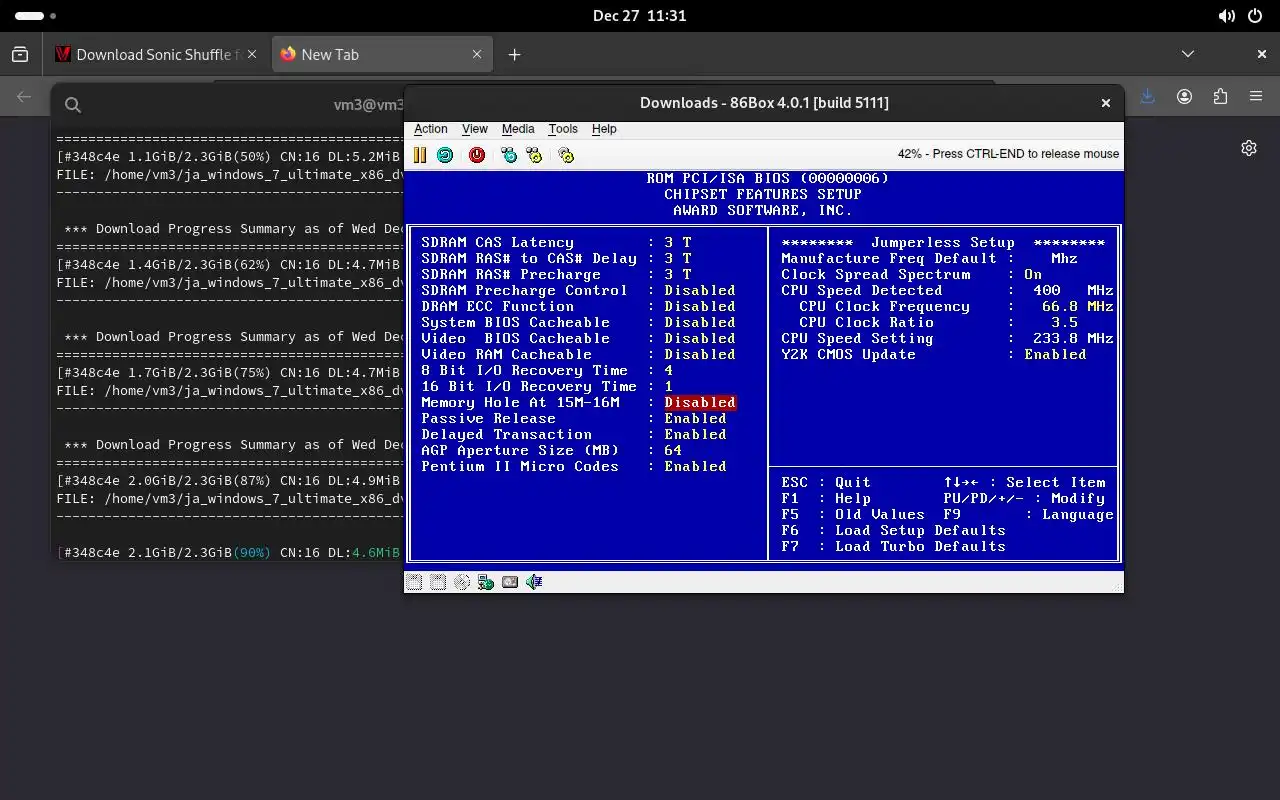Click the Clock Spread Spectrum entry

(x=912, y=275)
